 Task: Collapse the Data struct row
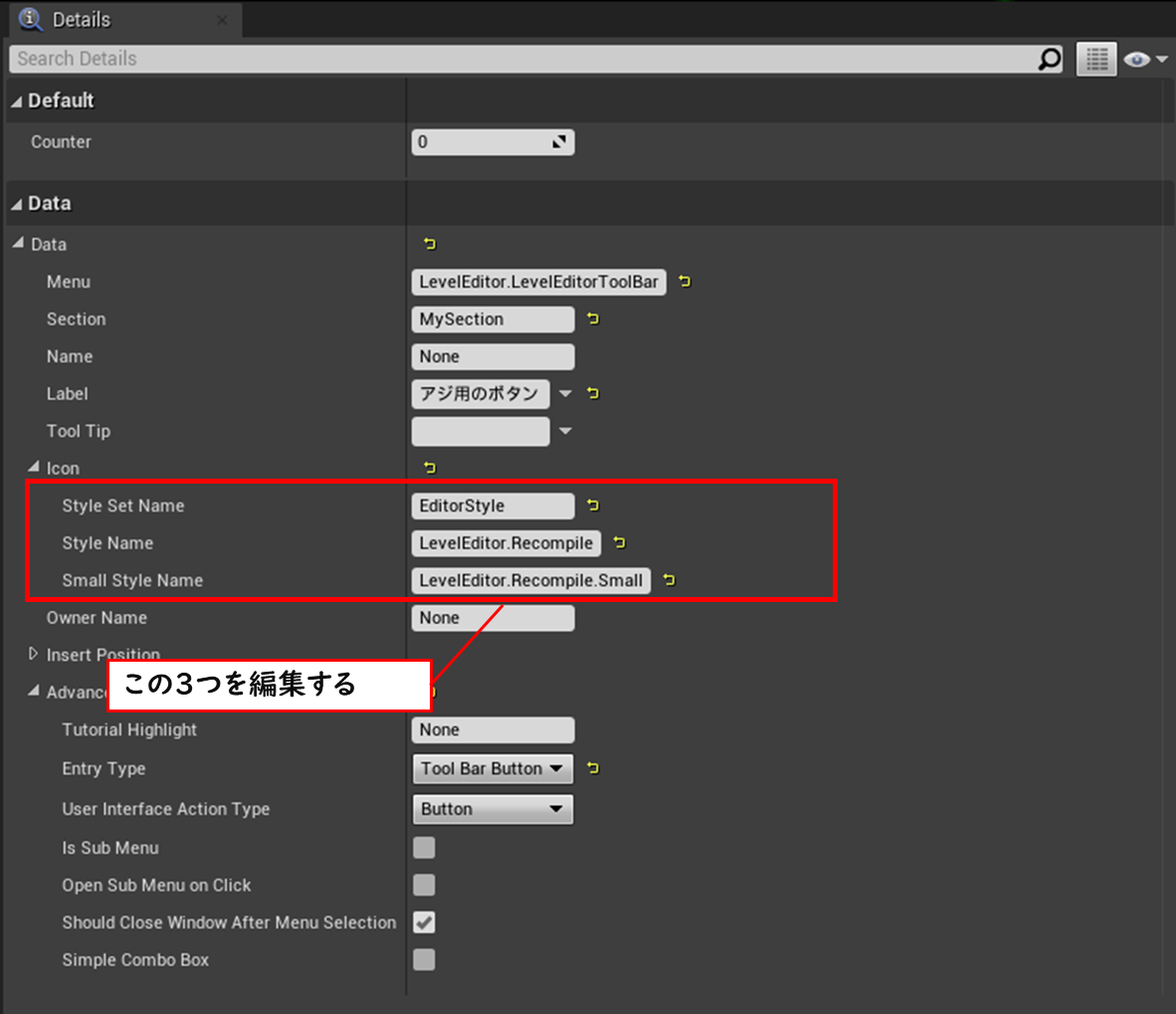pyautogui.click(x=19, y=243)
